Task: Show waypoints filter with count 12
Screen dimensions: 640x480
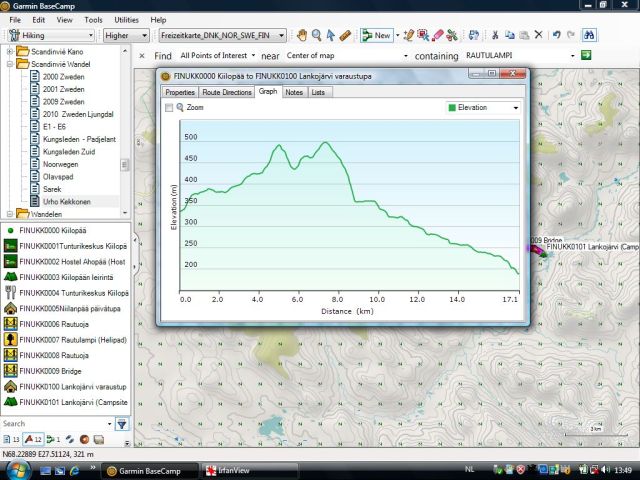Action: pos(33,439)
